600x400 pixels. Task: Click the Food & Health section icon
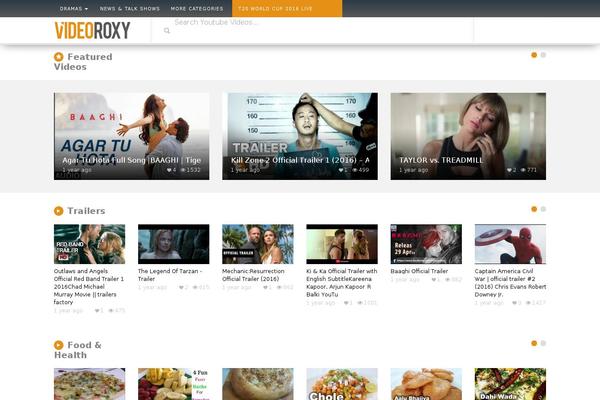(x=59, y=345)
